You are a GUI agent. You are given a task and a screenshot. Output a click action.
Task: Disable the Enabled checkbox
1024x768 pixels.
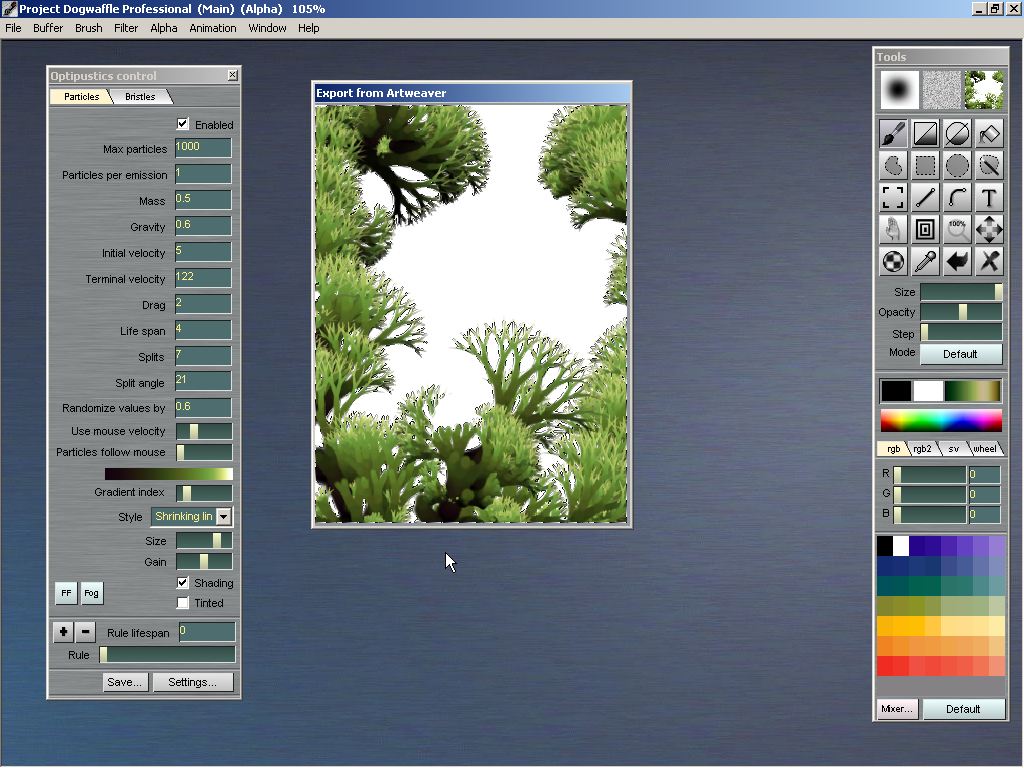click(183, 124)
